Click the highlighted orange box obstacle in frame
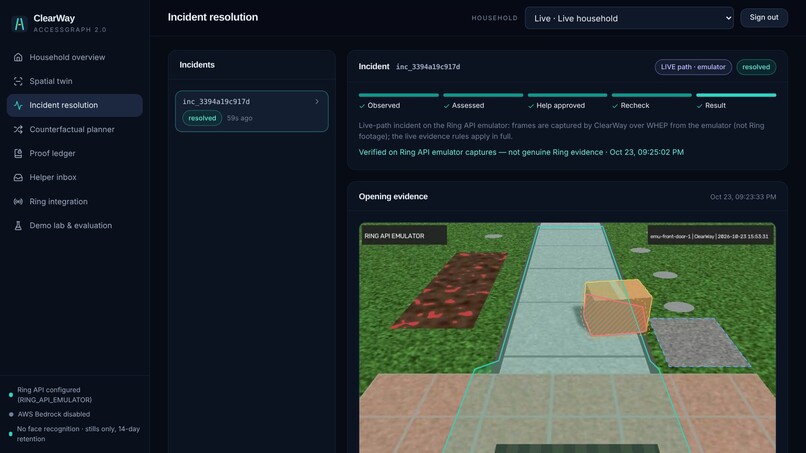The height and width of the screenshot is (453, 806). (x=617, y=307)
